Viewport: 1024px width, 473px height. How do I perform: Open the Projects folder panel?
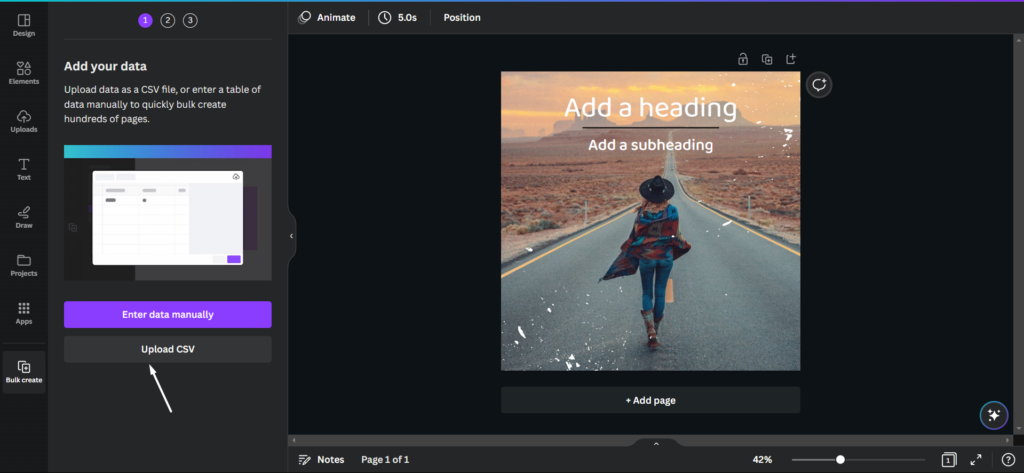click(24, 265)
